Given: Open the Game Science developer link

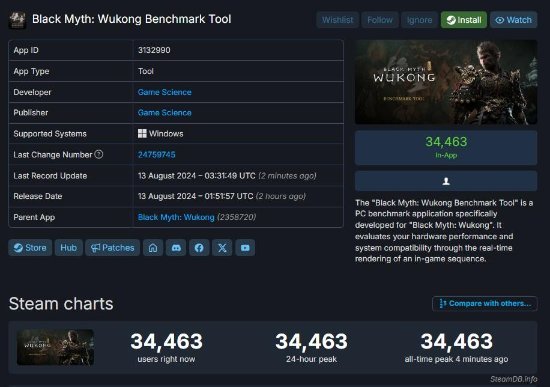Looking at the screenshot, I should (165, 92).
